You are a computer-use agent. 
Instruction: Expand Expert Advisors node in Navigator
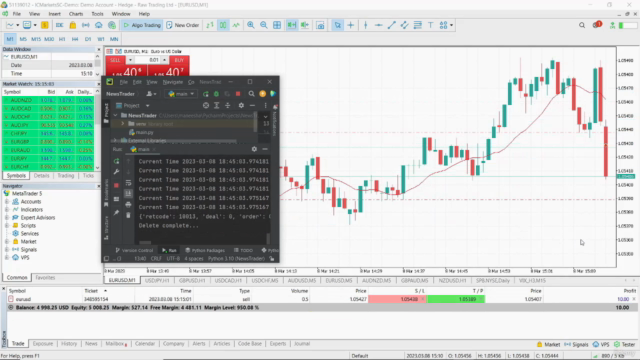(x=7, y=218)
